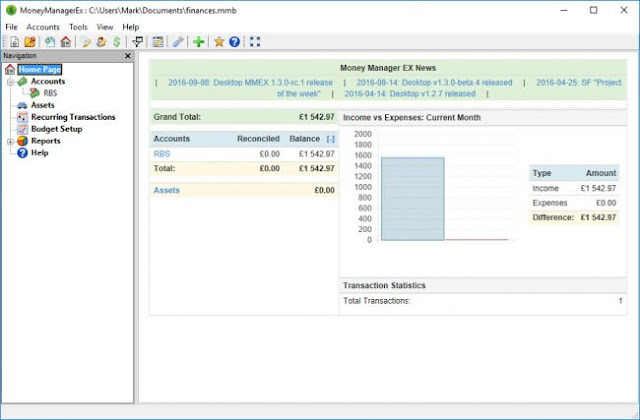Click the New database toolbar icon

click(15, 42)
